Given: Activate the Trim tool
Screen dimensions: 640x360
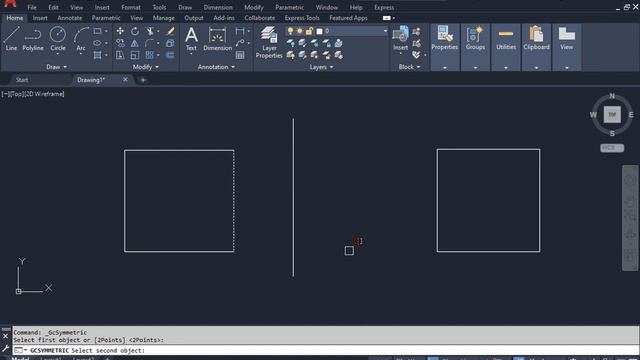Looking at the screenshot, I should (150, 31).
